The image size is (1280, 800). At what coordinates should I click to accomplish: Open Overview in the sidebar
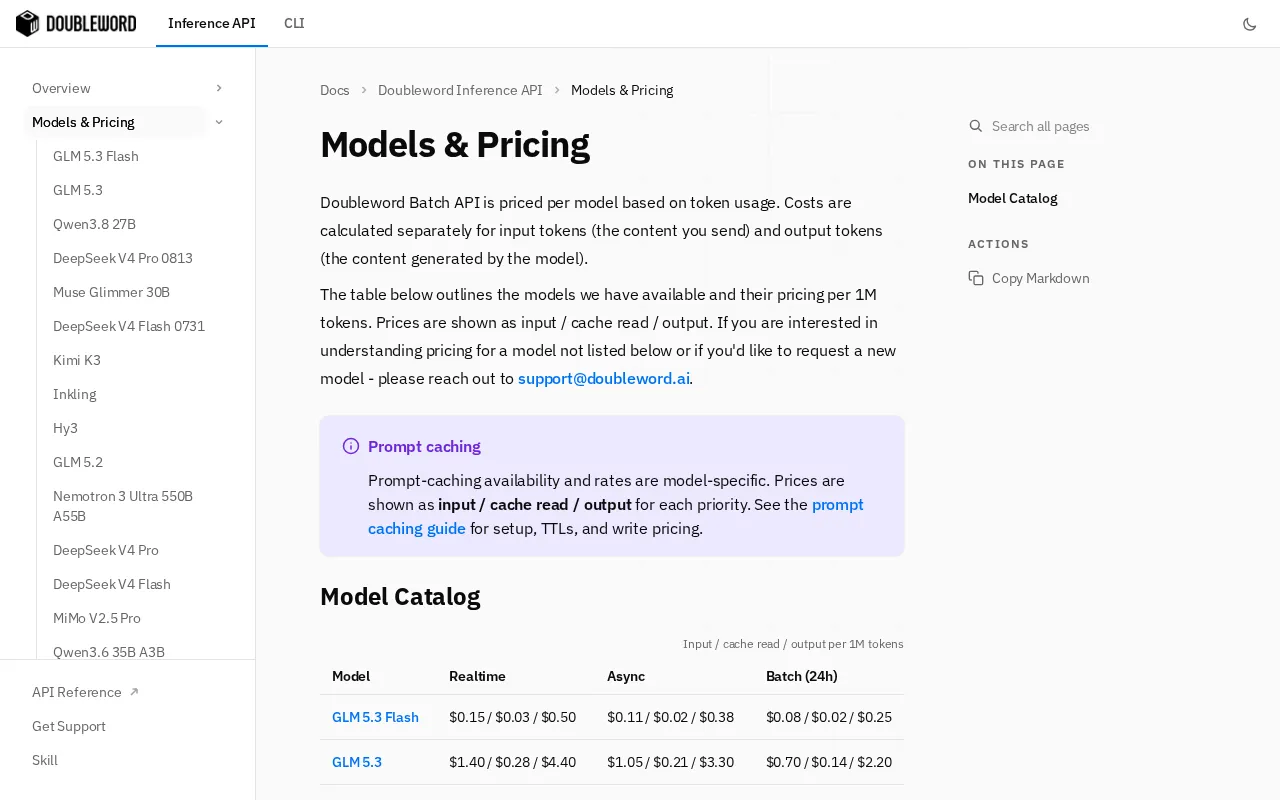[x=61, y=88]
